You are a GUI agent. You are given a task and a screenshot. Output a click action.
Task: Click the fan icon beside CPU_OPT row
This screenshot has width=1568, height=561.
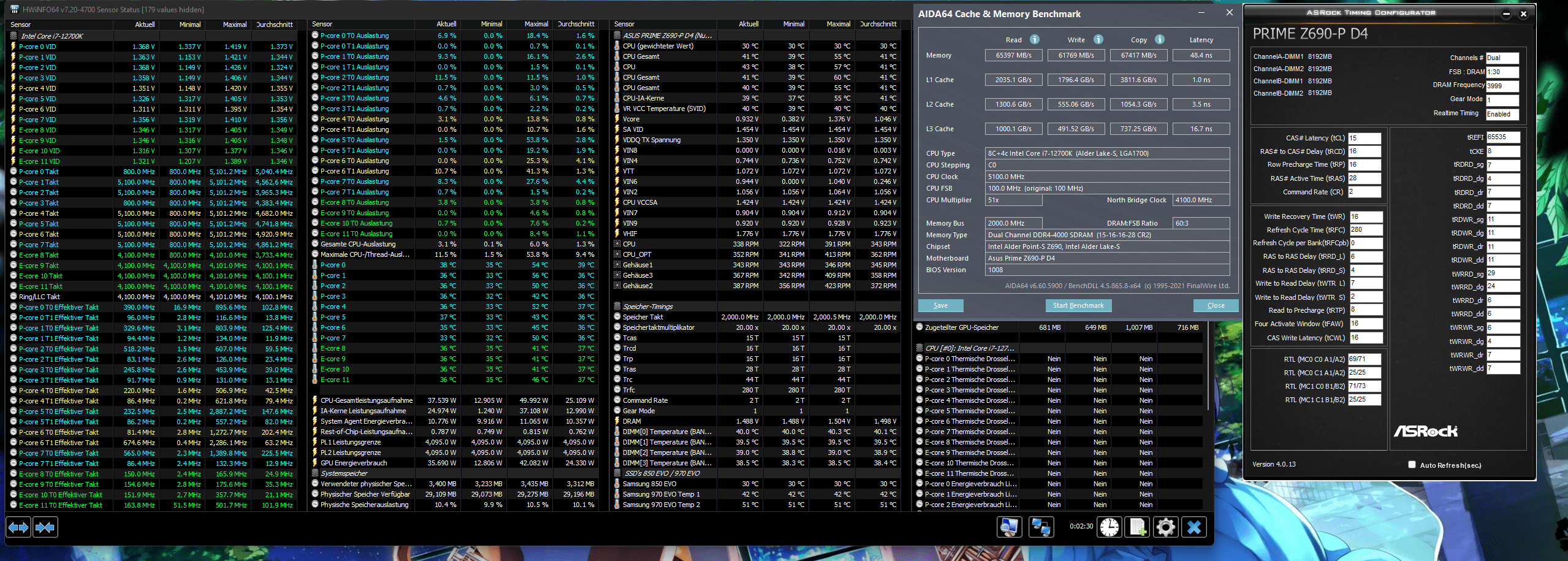pos(617,254)
